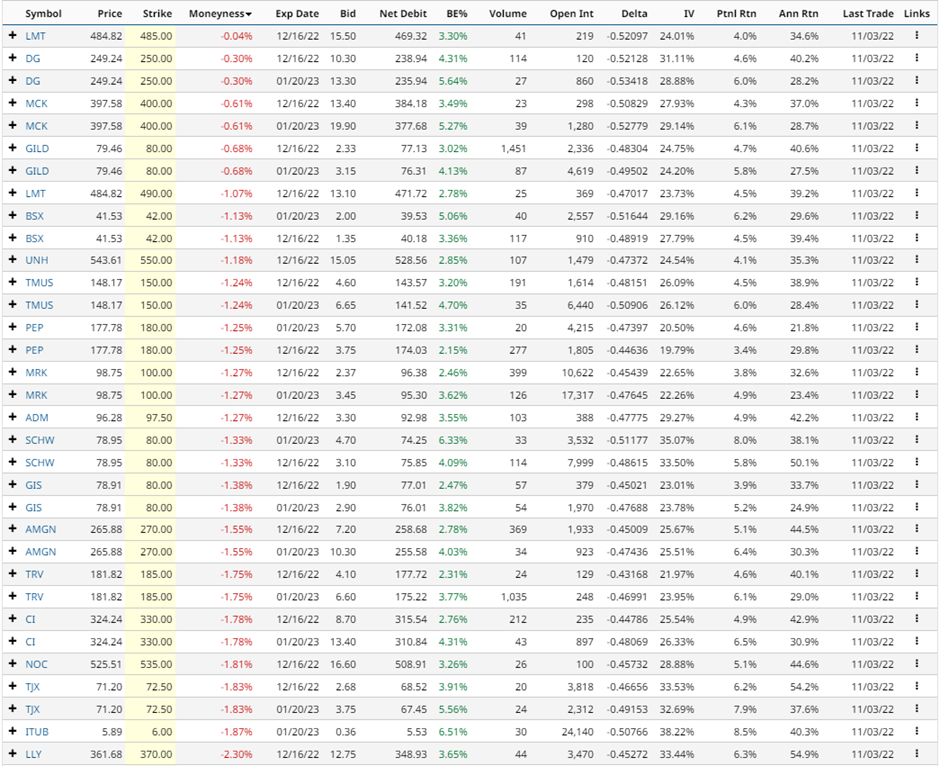
Task: Select the 17,317 open interest cell
Action: [578, 395]
